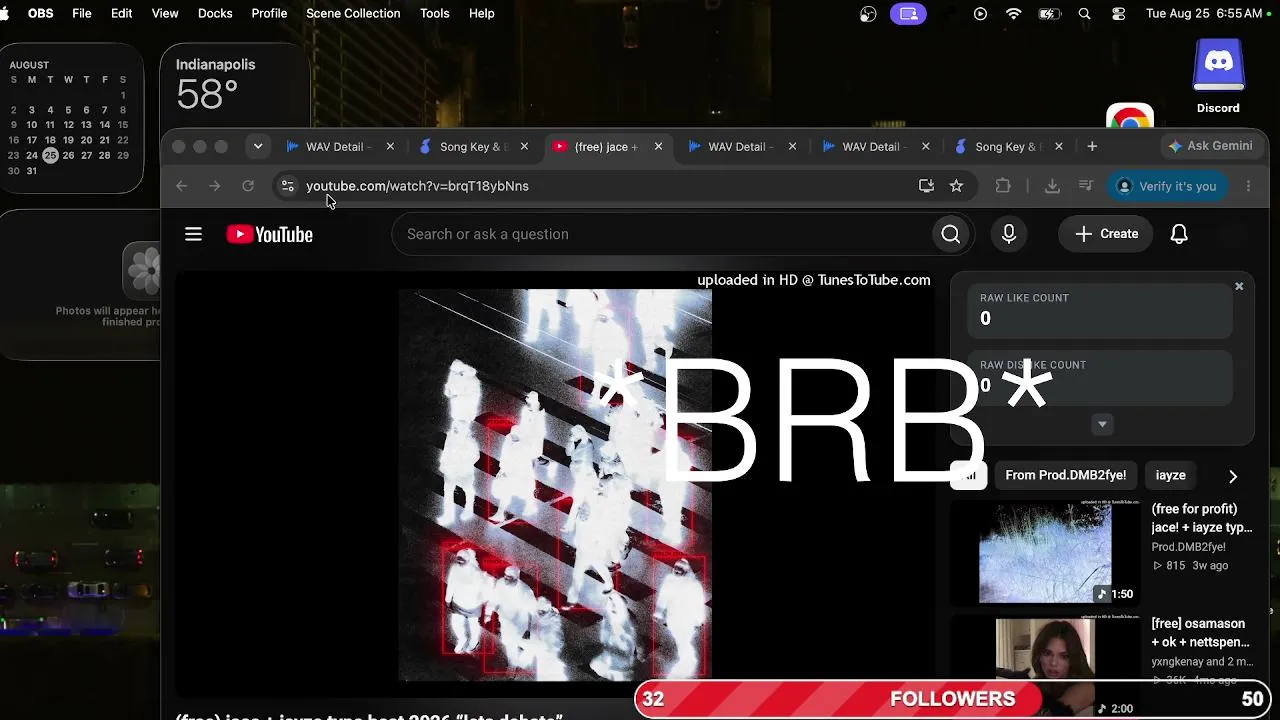1280x720 pixels.
Task: Click the Indianapolis weather widget
Action: (234, 87)
